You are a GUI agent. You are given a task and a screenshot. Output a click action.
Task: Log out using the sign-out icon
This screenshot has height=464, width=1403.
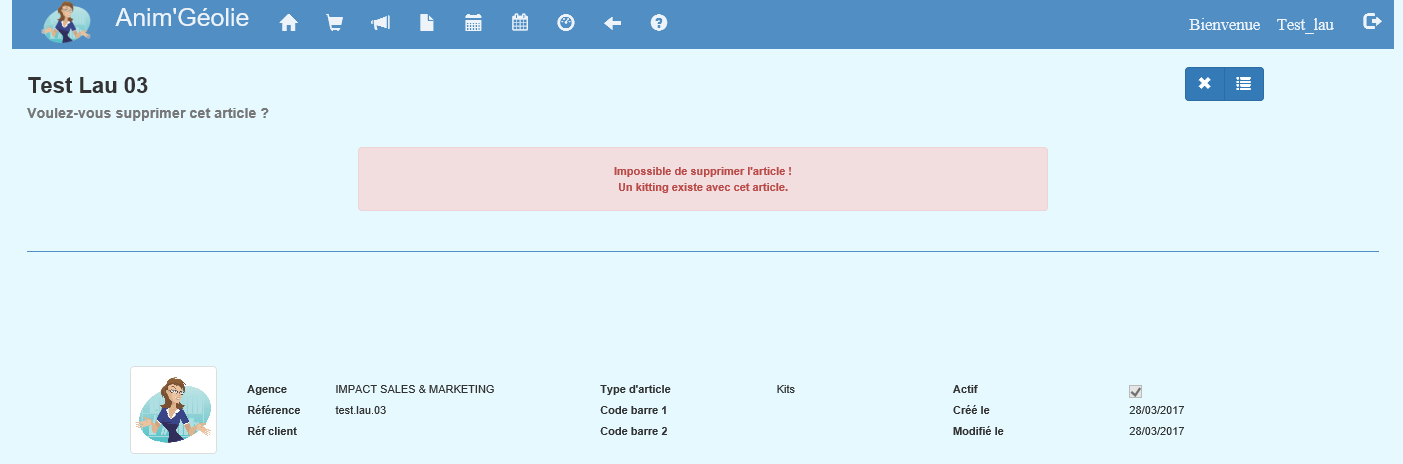click(1372, 22)
